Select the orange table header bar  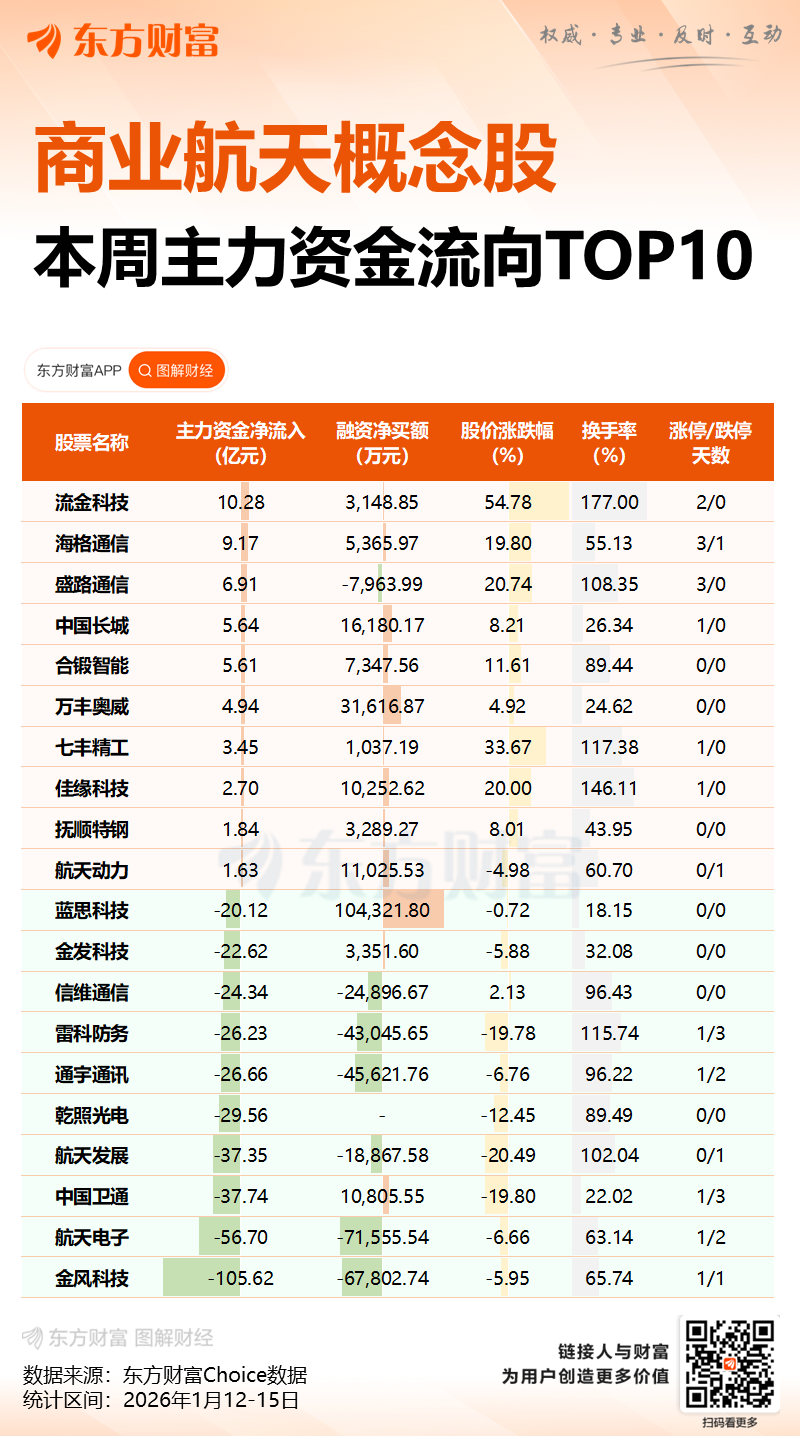coord(400,442)
